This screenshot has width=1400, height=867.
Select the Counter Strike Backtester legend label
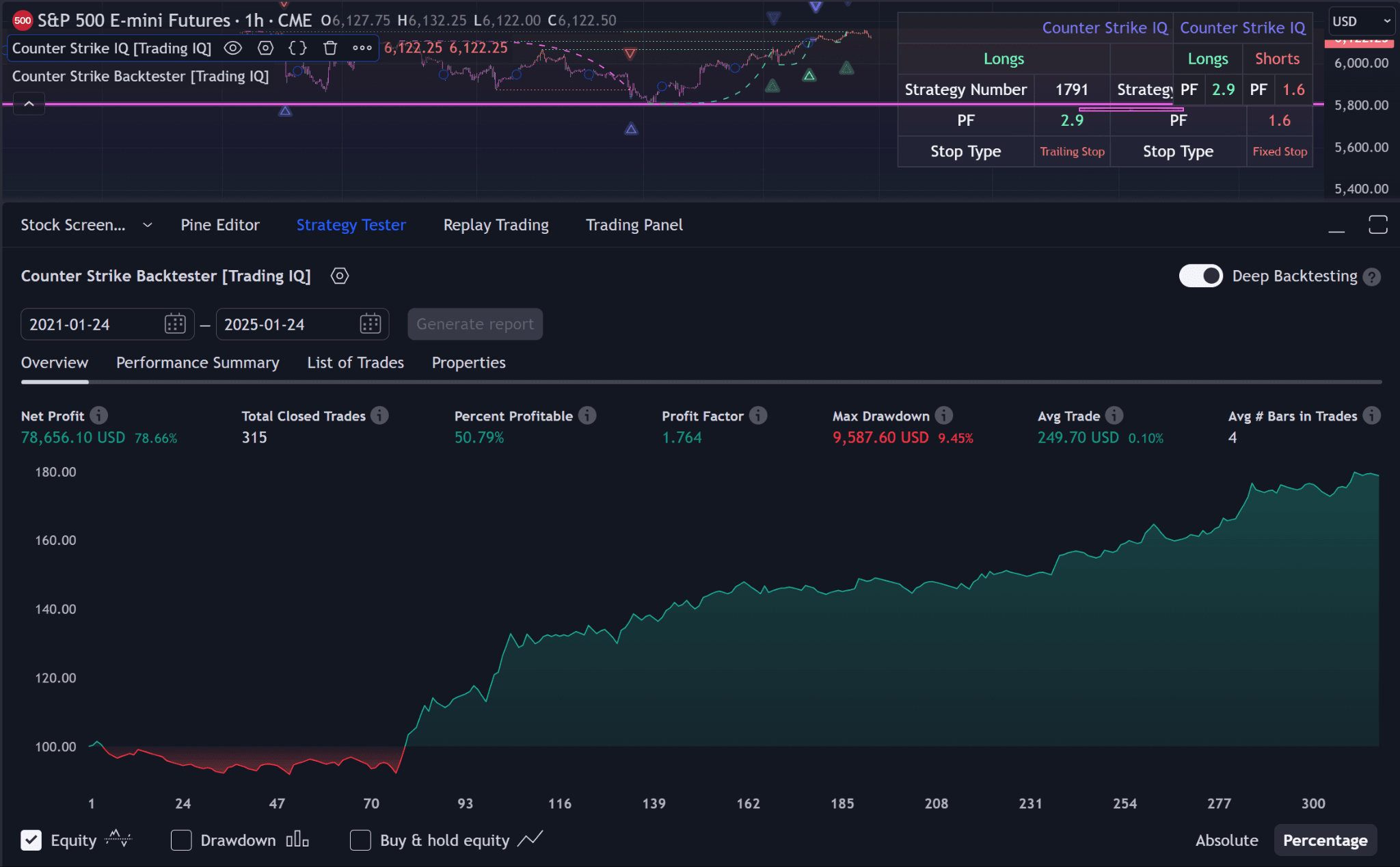pyautogui.click(x=140, y=77)
